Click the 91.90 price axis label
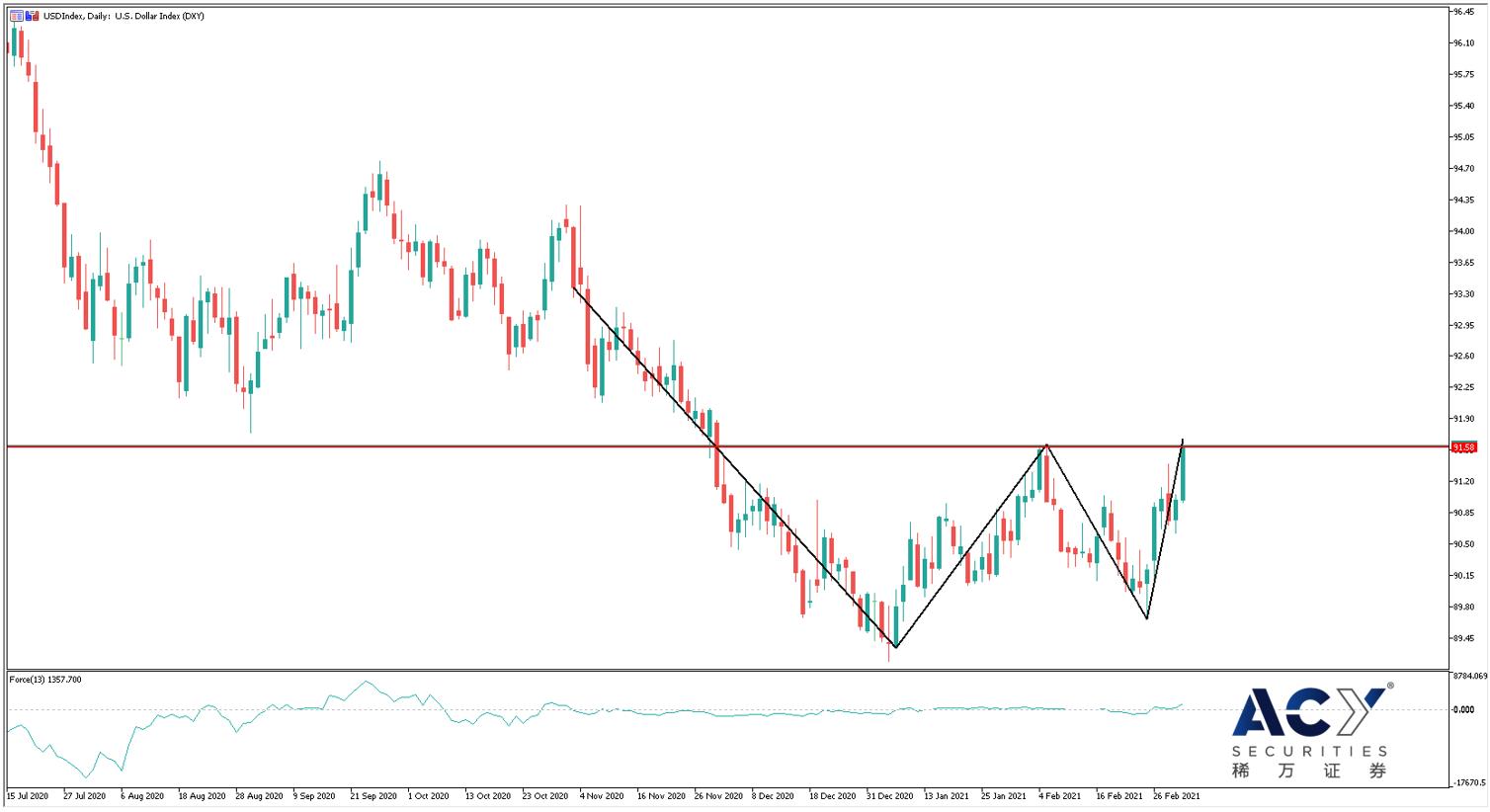This screenshot has height=812, width=1490. [1464, 419]
